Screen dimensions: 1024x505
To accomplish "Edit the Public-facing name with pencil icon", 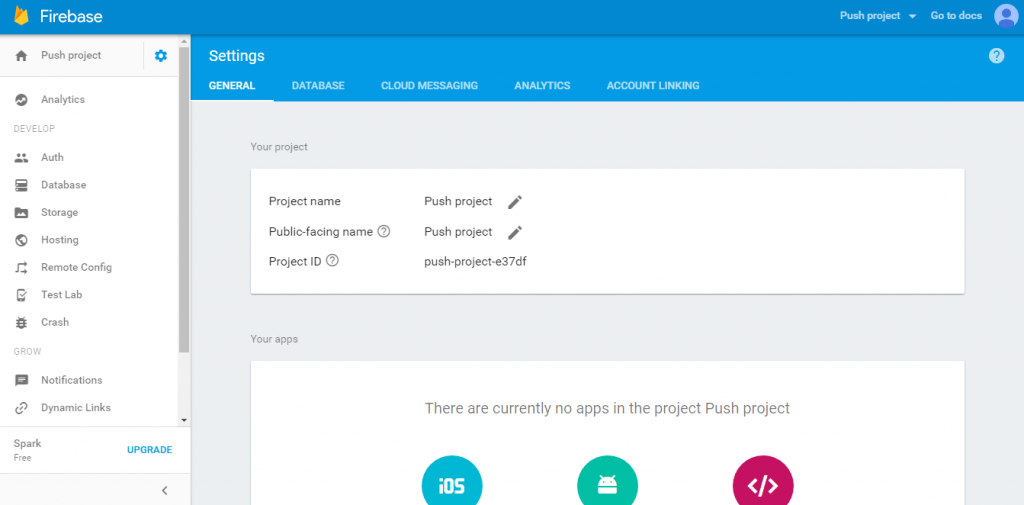I will point(515,232).
